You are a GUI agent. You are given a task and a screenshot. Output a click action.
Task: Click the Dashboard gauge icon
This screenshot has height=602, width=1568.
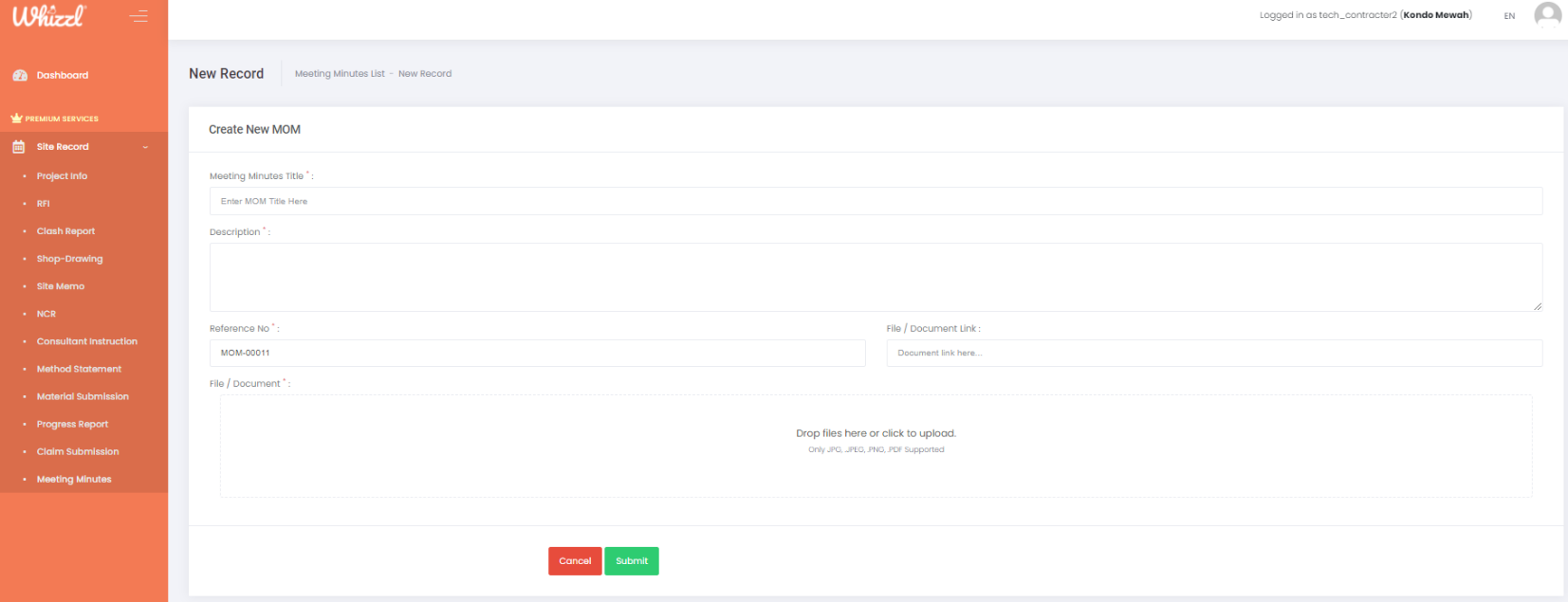19,76
